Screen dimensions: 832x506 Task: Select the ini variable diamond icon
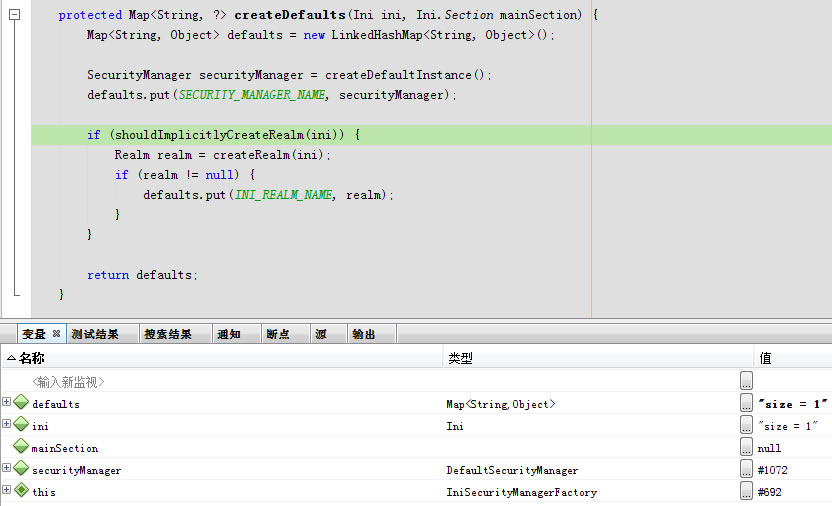[21, 424]
